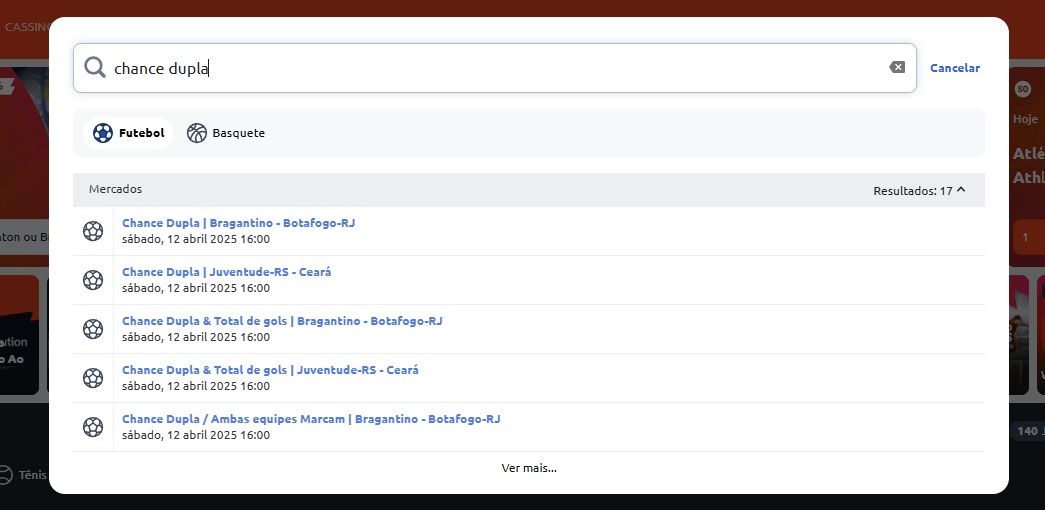1045x510 pixels.
Task: Click soccer ball icon beside Juventude-RS Chance Dupla
Action: (93, 280)
